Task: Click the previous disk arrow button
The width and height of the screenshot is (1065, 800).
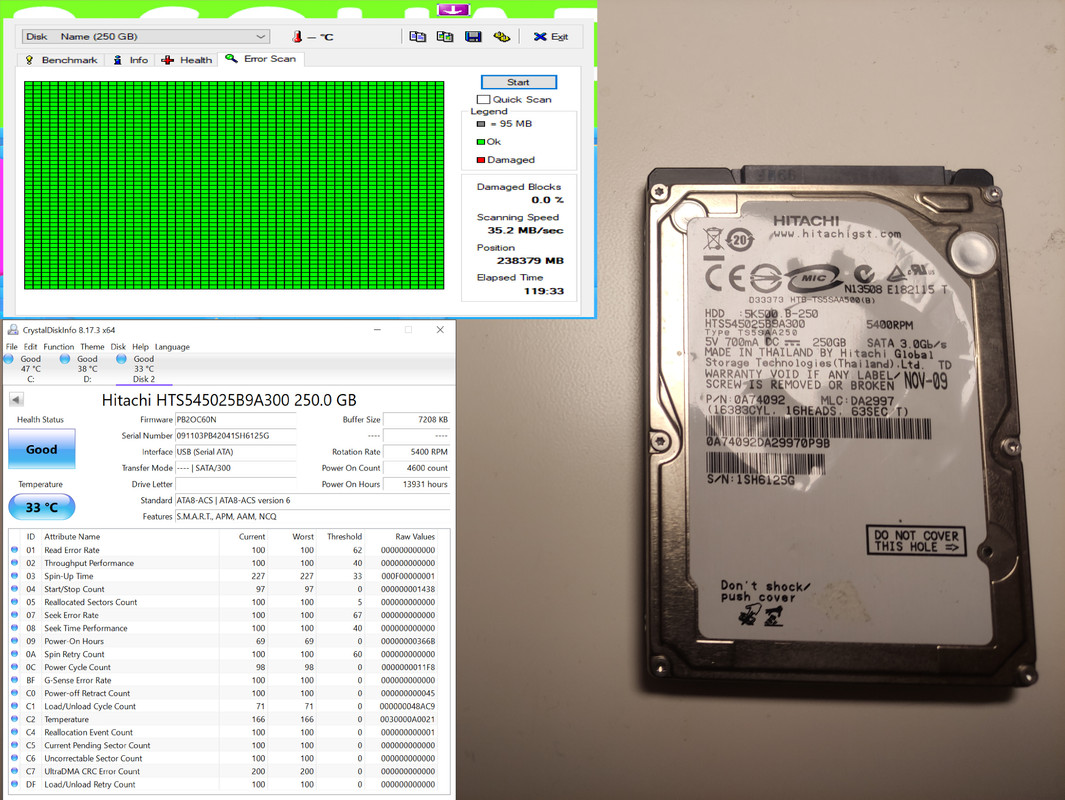Action: (x=16, y=400)
